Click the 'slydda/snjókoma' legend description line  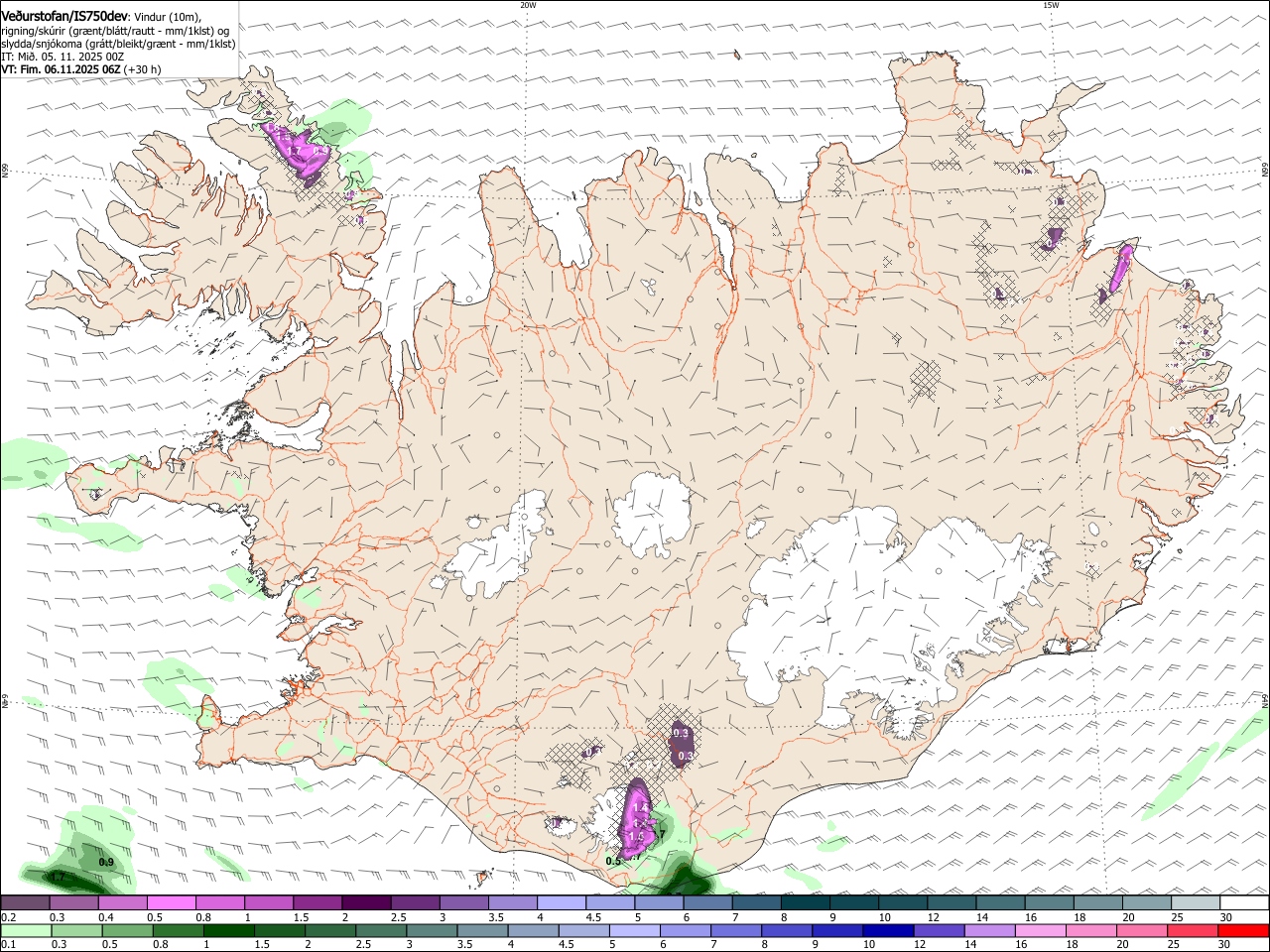coord(119,44)
